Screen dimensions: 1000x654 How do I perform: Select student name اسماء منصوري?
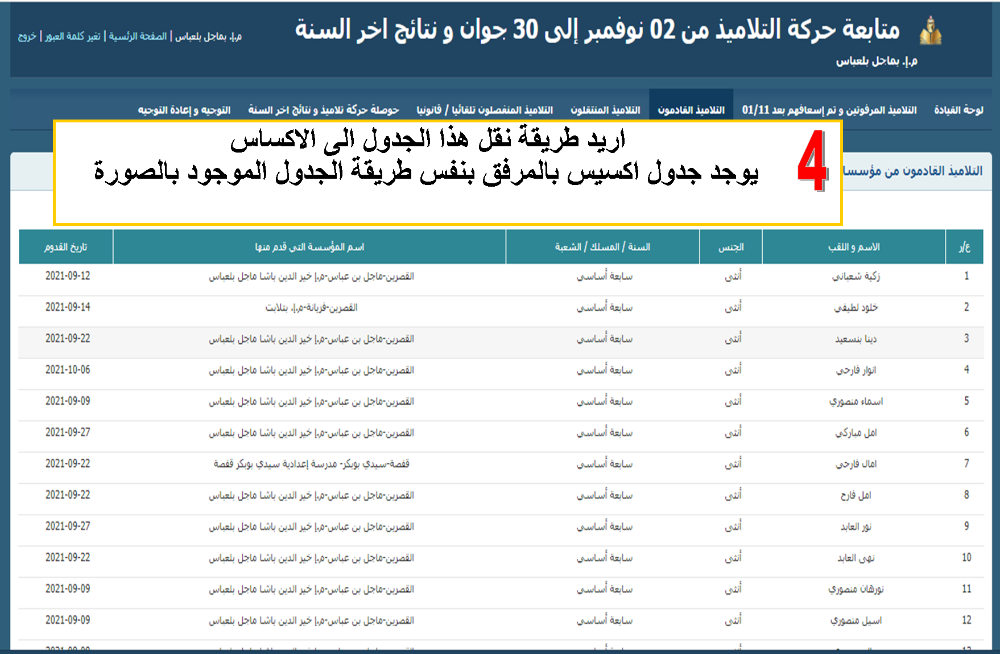[x=856, y=401]
